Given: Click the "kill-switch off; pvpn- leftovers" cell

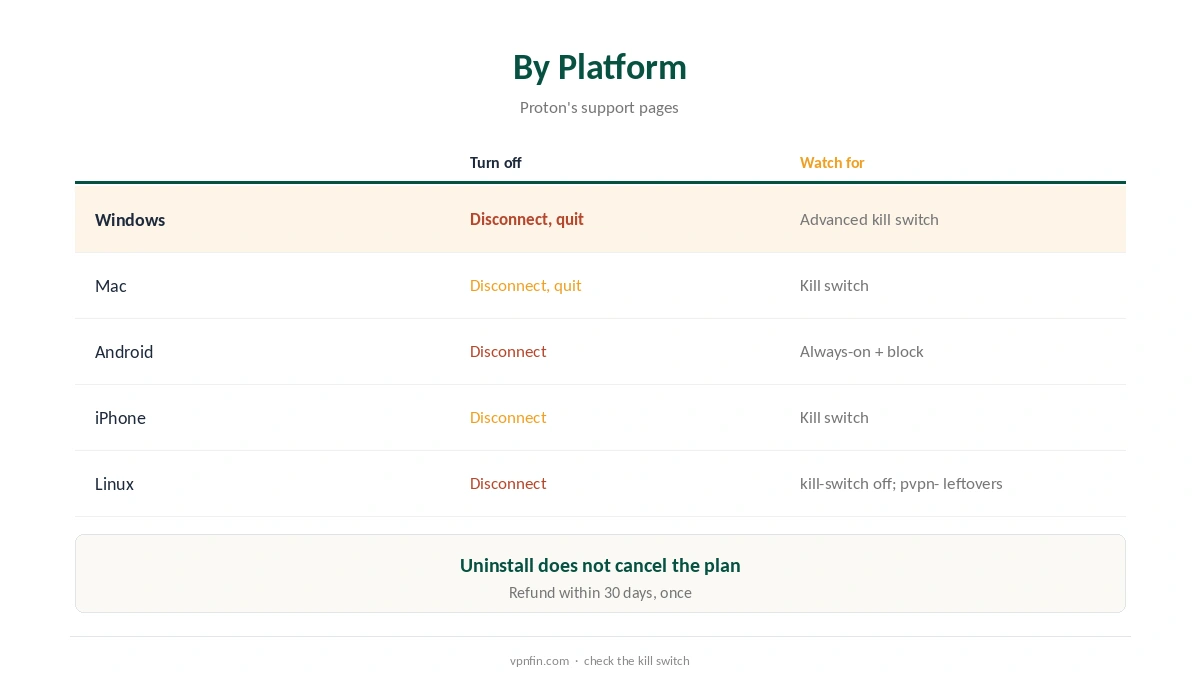Looking at the screenshot, I should click(901, 483).
